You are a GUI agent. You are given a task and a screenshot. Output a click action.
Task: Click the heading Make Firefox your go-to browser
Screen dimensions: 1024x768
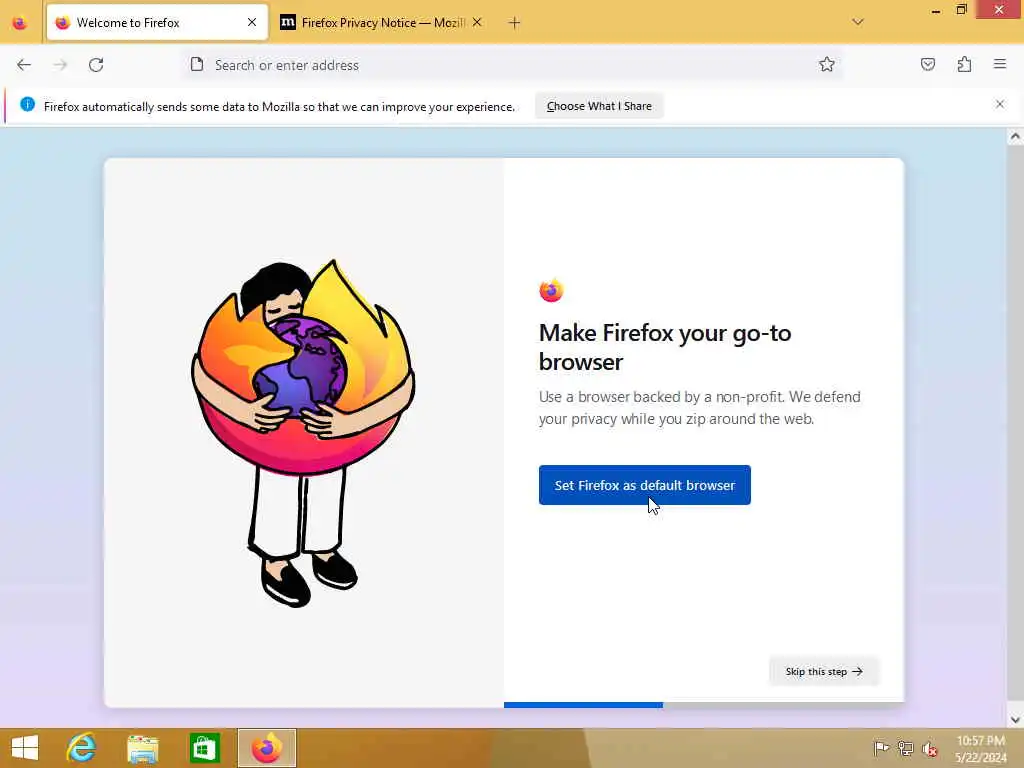[x=665, y=347]
